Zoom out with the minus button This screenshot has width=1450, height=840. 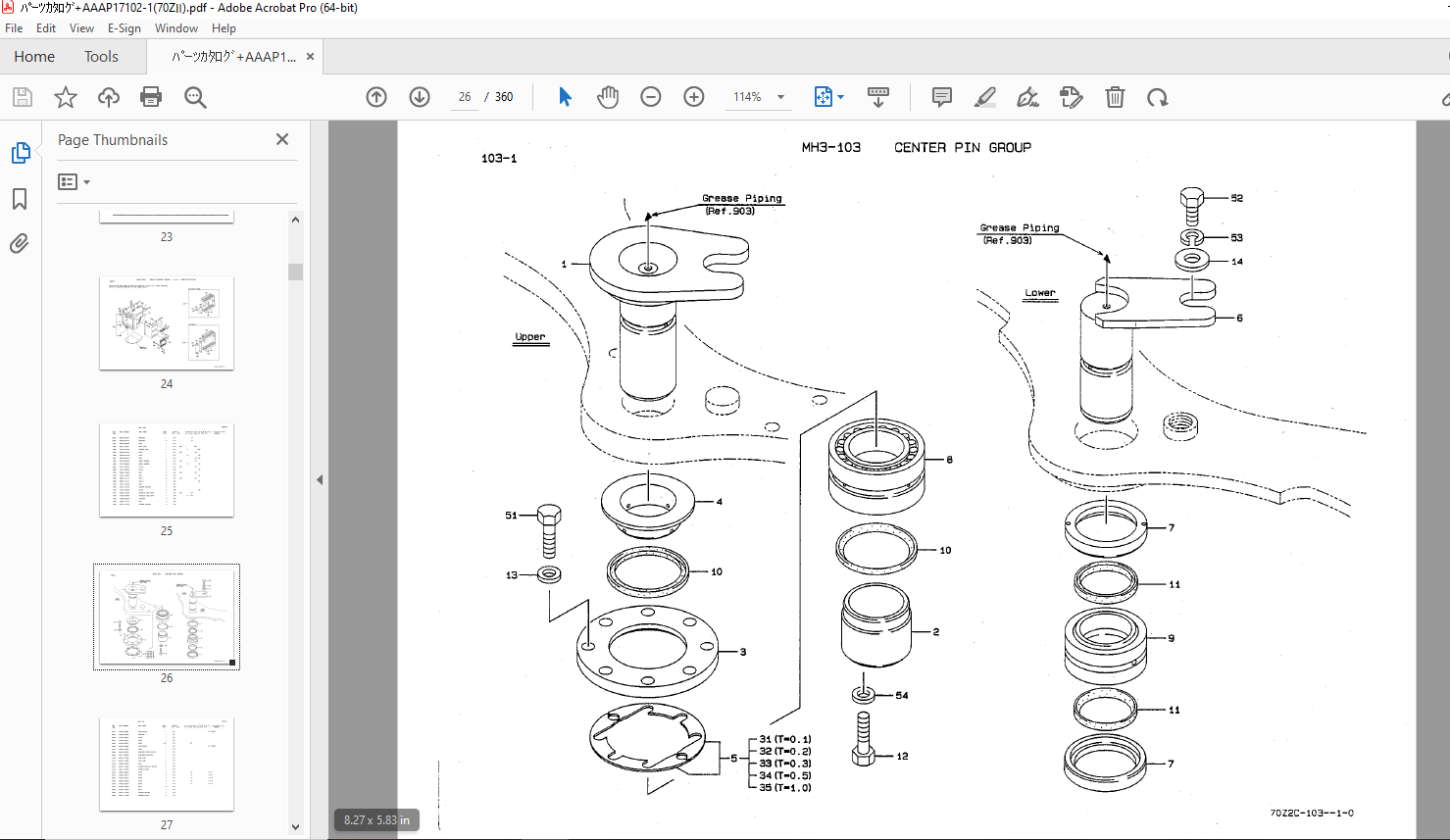[x=651, y=97]
